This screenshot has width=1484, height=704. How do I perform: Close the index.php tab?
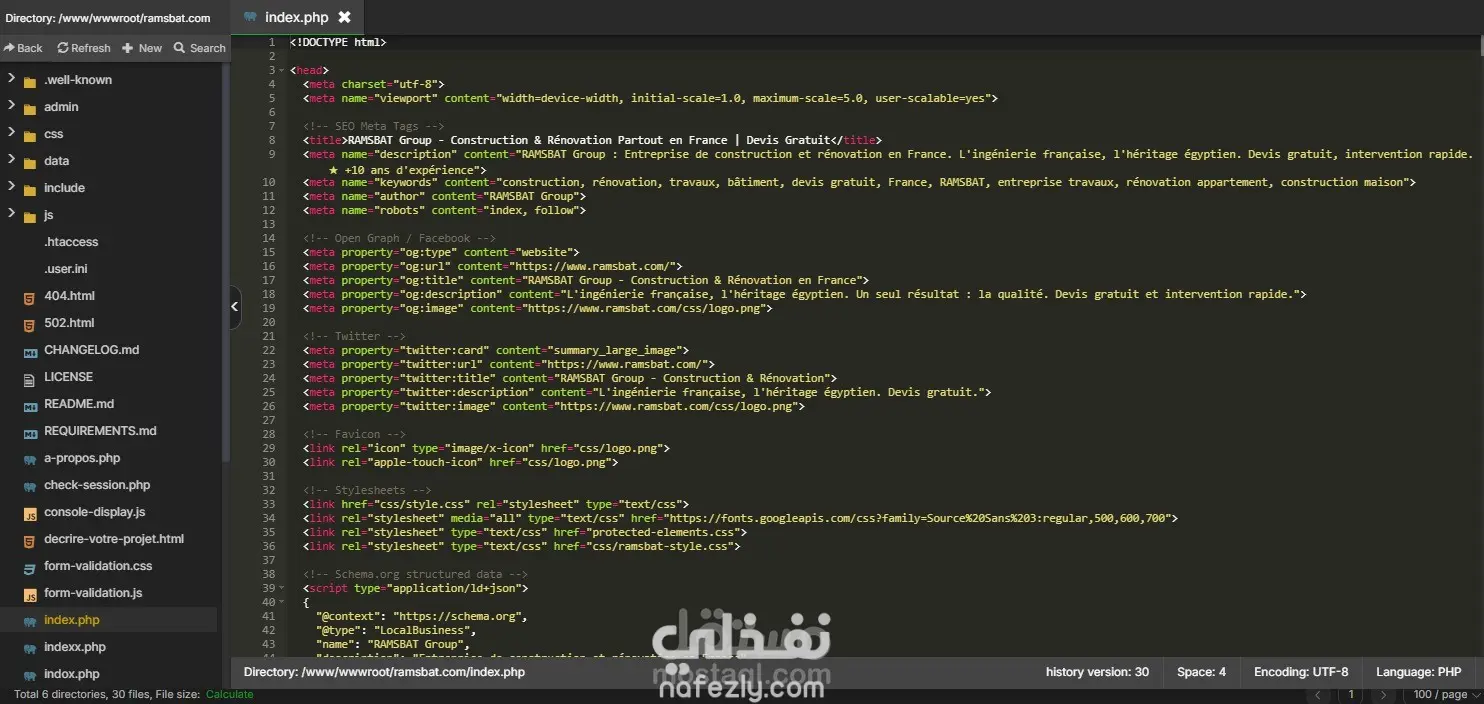344,17
